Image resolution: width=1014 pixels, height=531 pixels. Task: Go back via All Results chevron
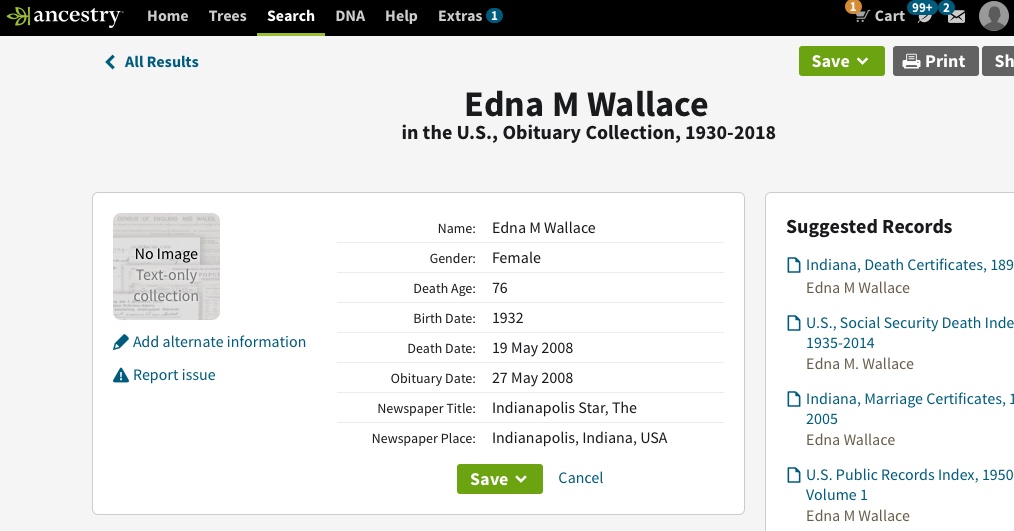coord(110,62)
